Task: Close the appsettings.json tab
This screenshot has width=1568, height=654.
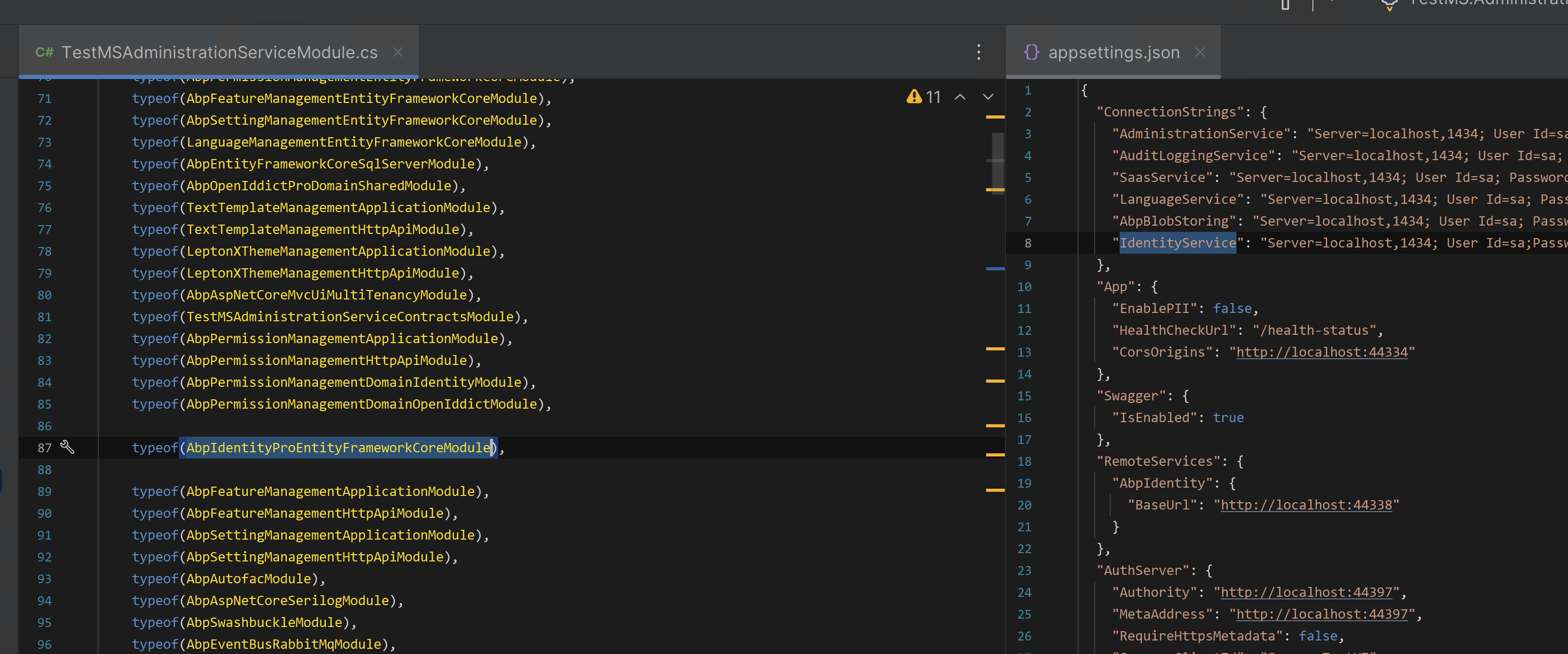Action: click(x=1200, y=53)
